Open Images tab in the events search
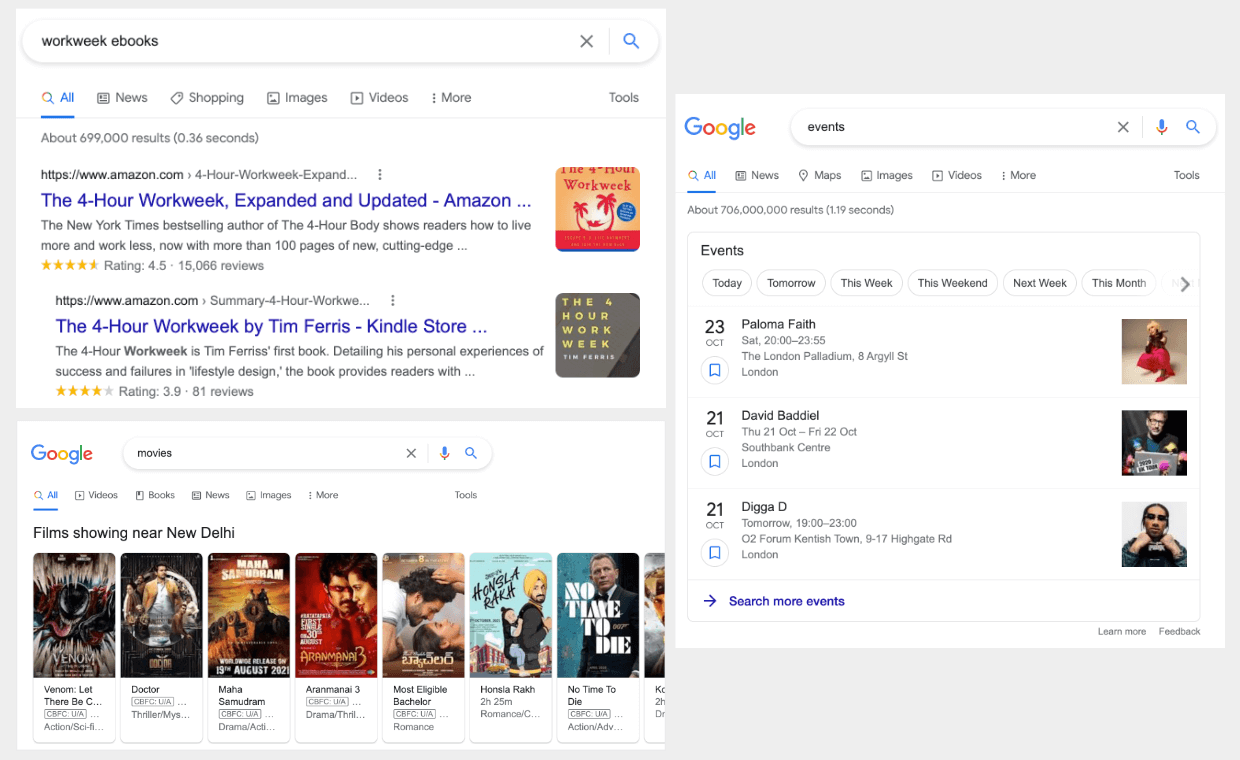The height and width of the screenshot is (760, 1240). tap(887, 176)
